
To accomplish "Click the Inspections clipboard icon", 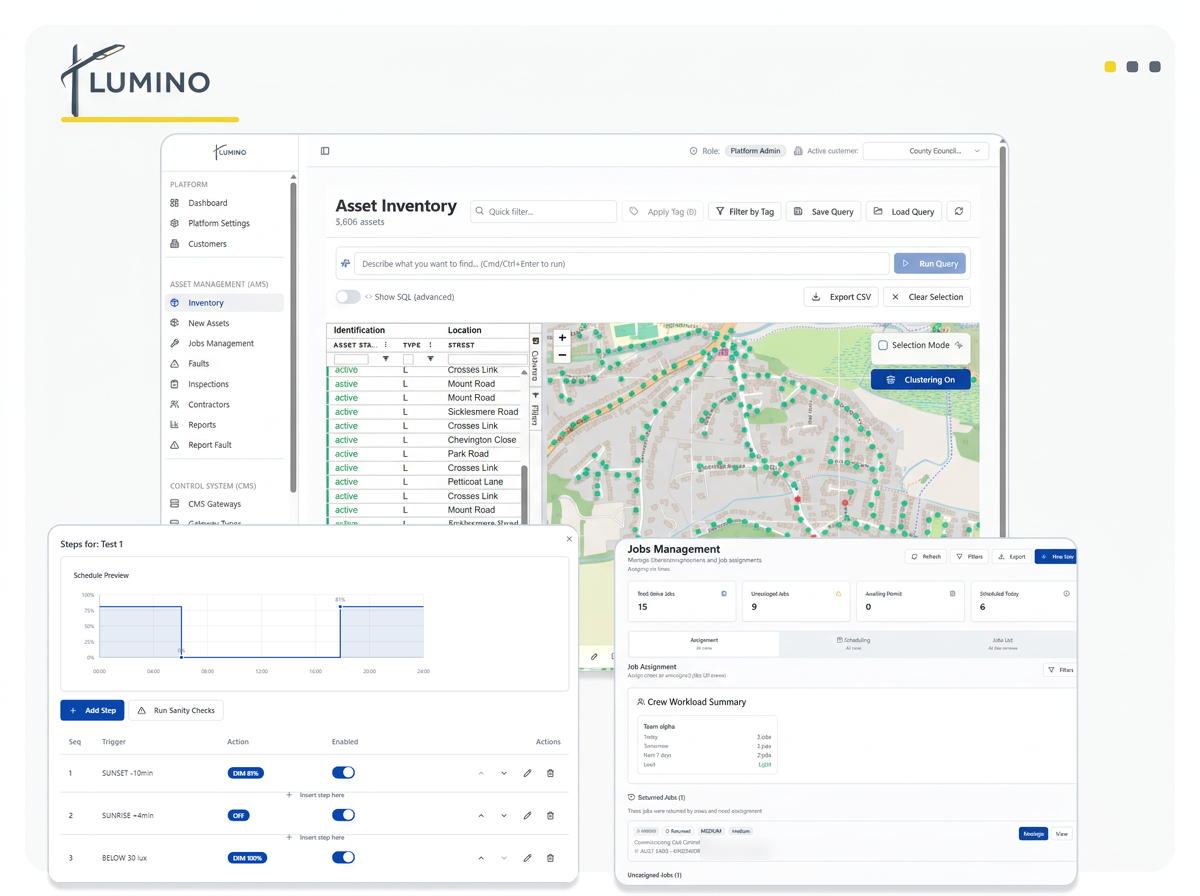I will (175, 384).
